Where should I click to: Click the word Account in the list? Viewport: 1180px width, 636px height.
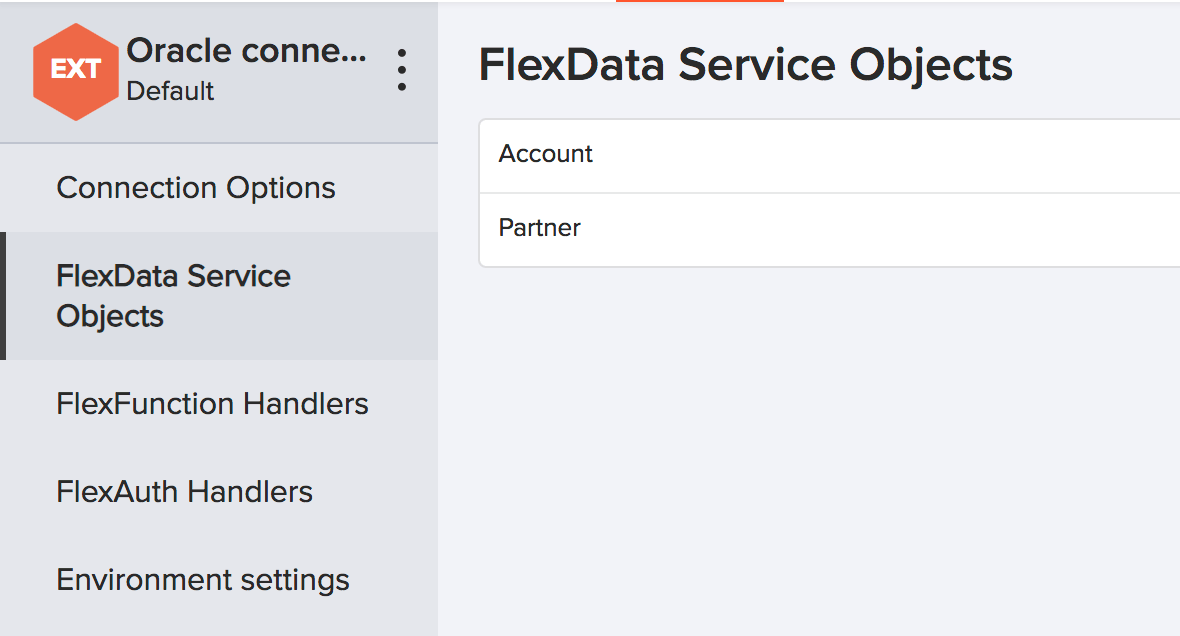[546, 154]
